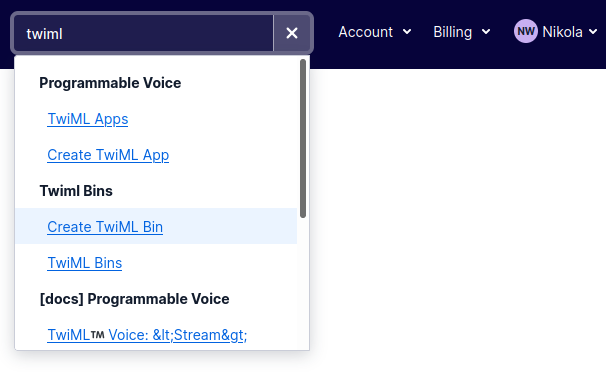Clear the search with the X icon
This screenshot has width=606, height=372.
click(x=292, y=33)
